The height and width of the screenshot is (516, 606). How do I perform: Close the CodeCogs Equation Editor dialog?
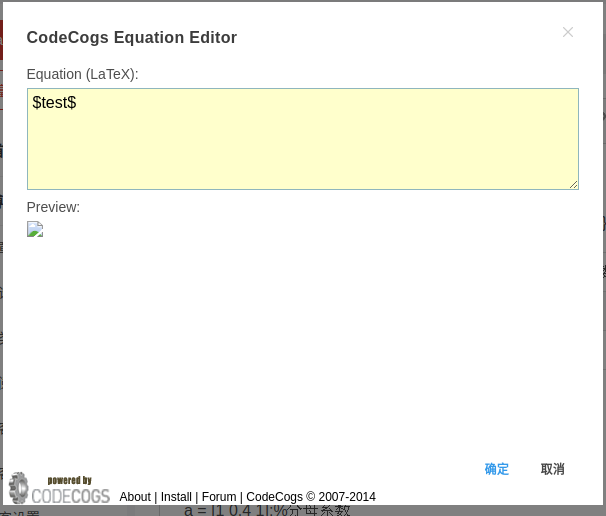point(568,32)
